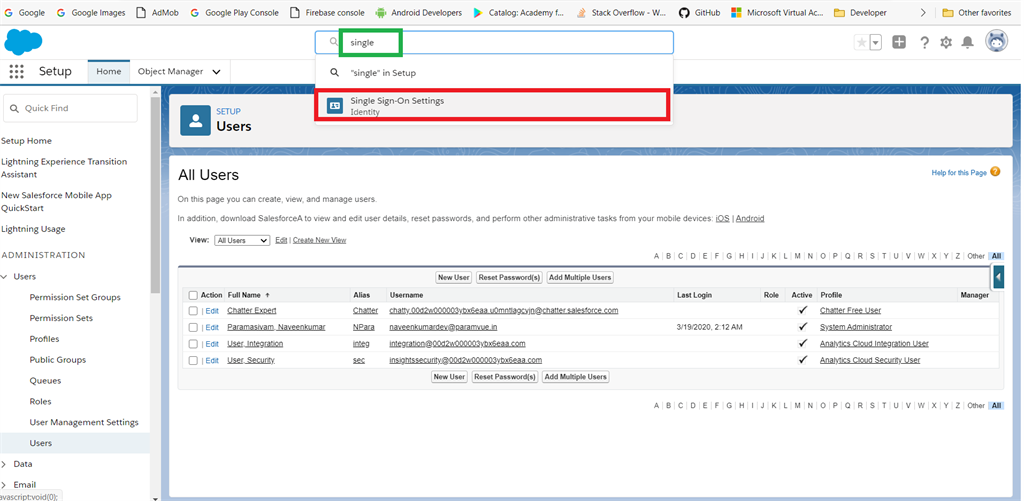Expand the Email tree section
This screenshot has height=501, width=1024.
tap(4, 485)
